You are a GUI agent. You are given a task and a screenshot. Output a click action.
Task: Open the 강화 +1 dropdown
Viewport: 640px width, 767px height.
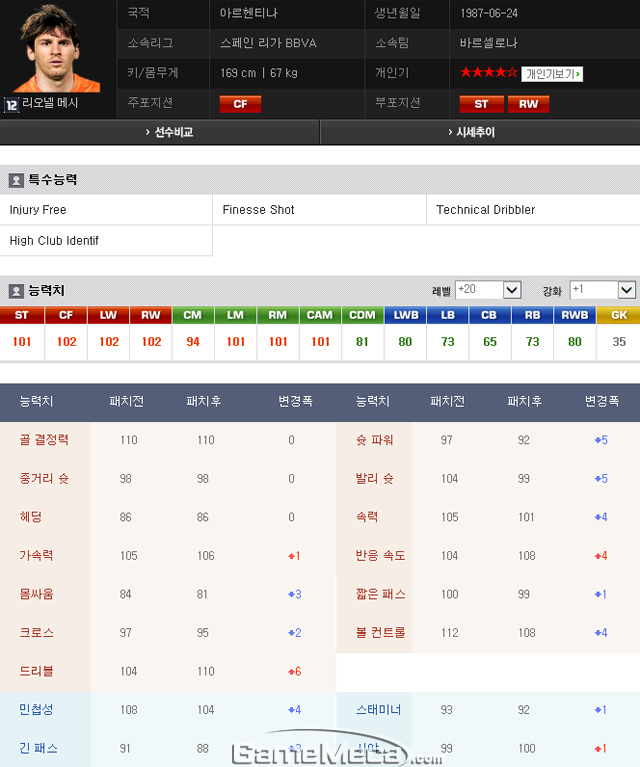point(603,290)
